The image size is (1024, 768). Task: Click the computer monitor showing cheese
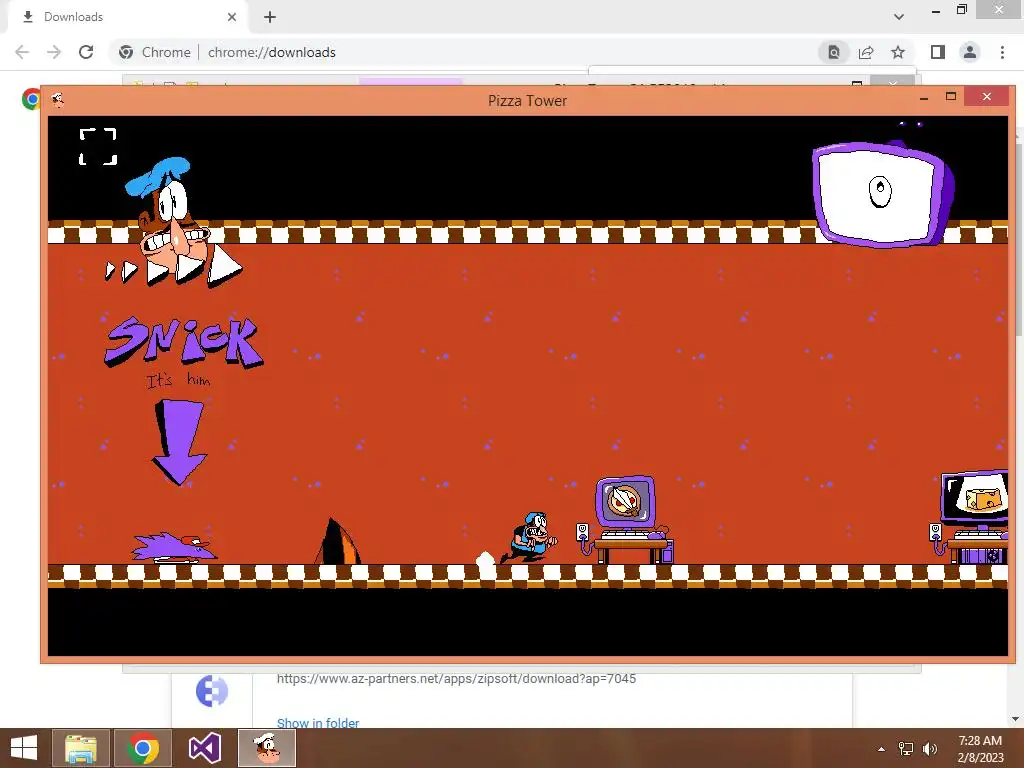coord(975,499)
